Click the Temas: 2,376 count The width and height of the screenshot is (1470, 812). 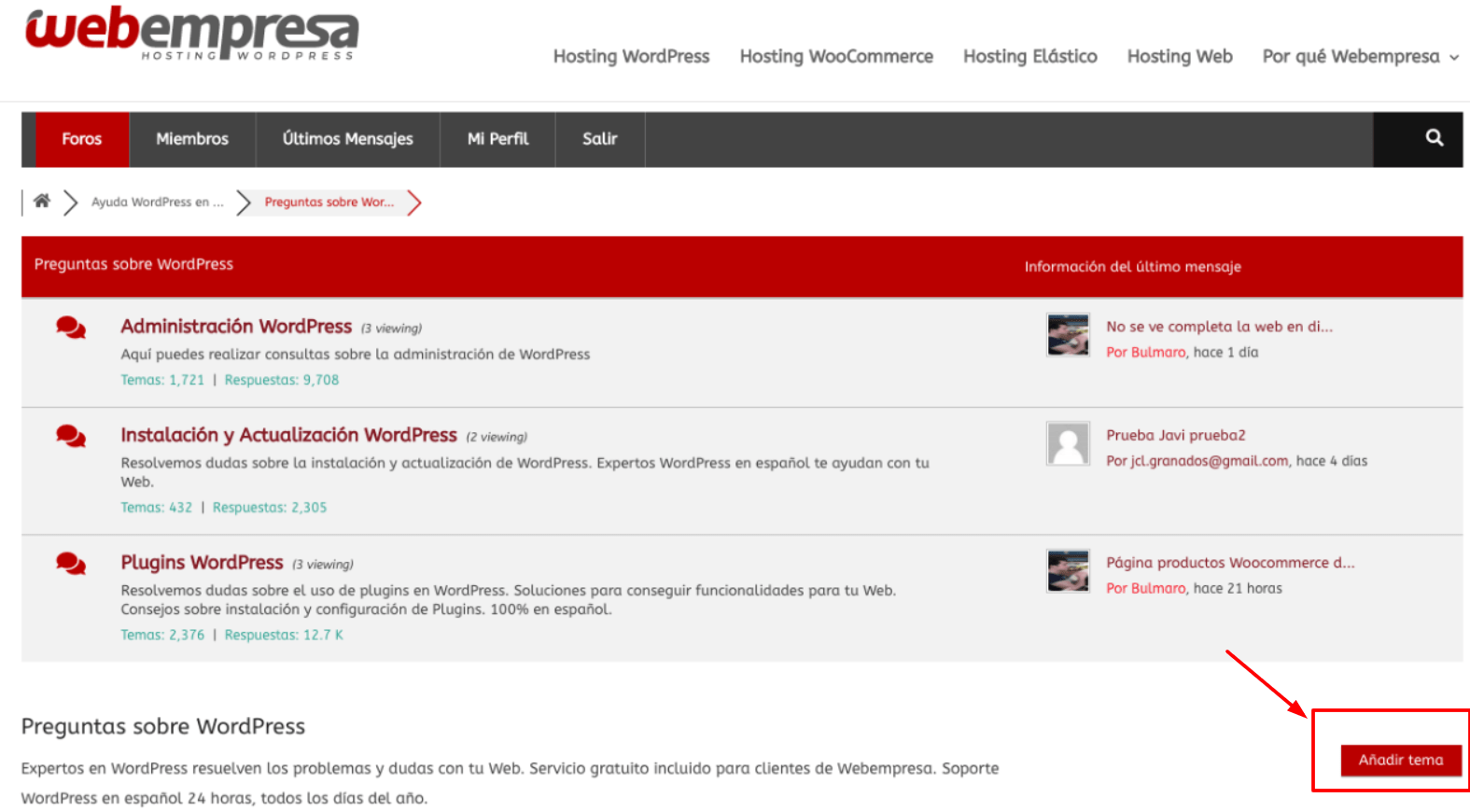[x=162, y=635]
